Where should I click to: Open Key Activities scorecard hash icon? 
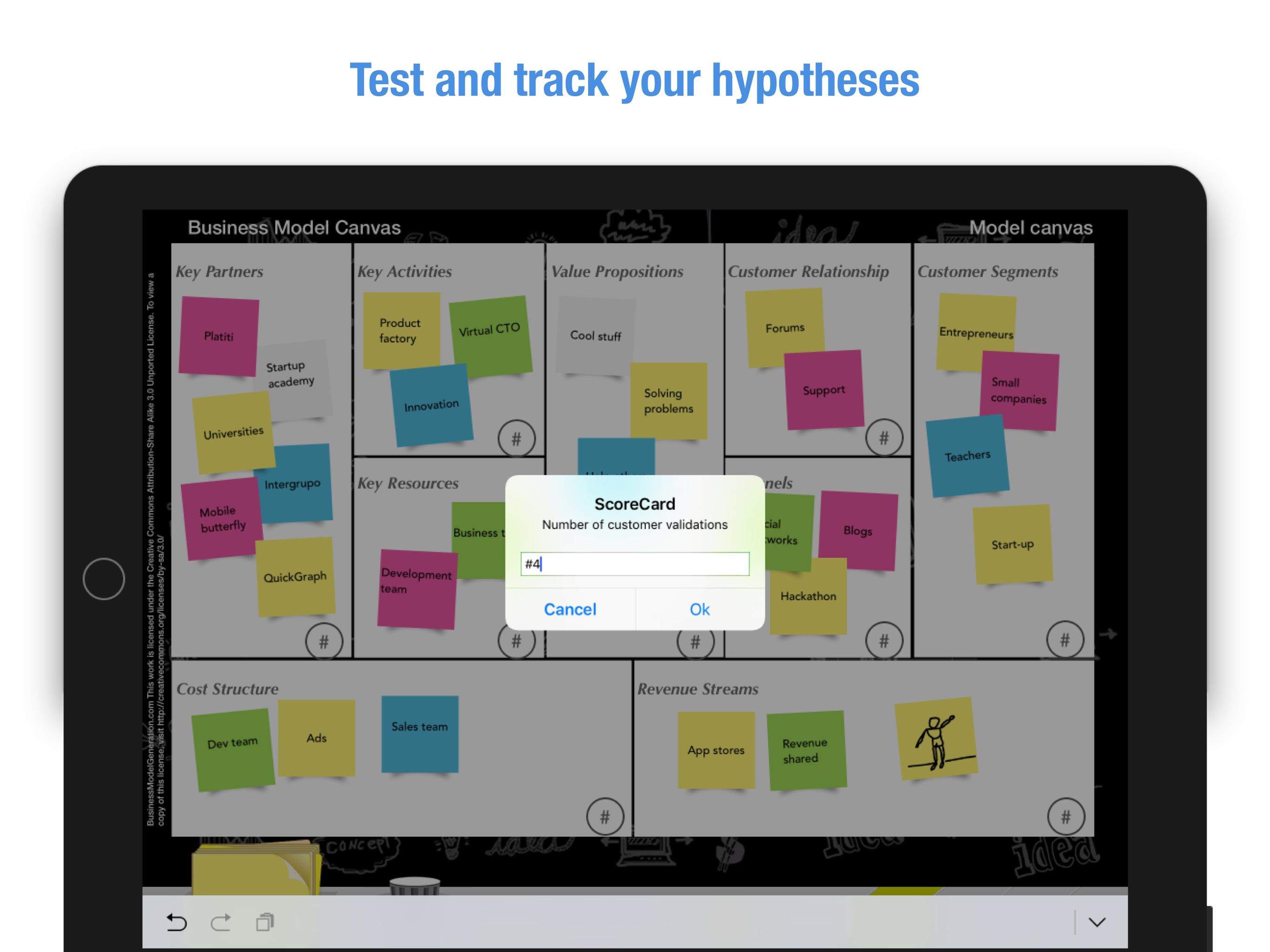[516, 439]
